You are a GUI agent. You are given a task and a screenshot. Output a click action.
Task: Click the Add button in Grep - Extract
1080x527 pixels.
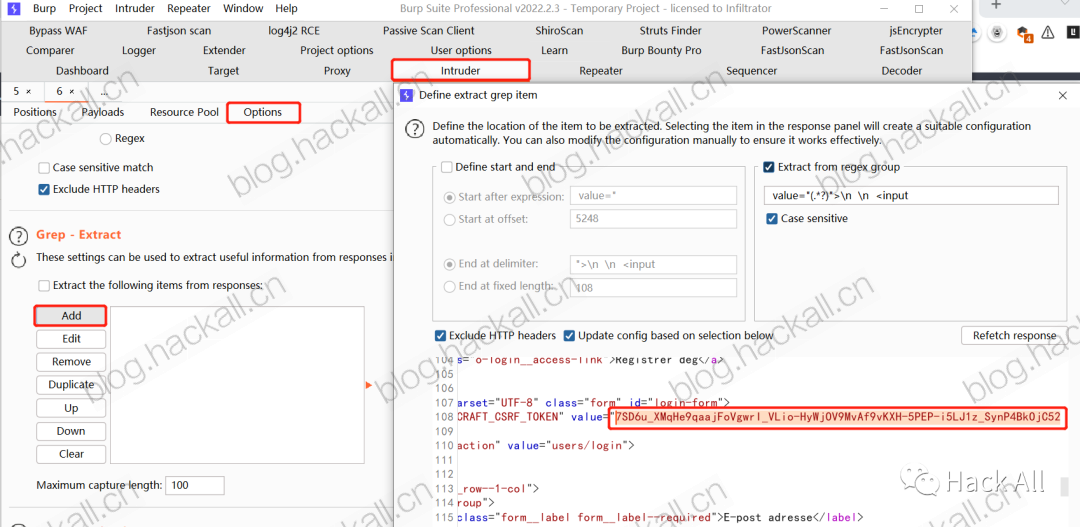point(71,316)
